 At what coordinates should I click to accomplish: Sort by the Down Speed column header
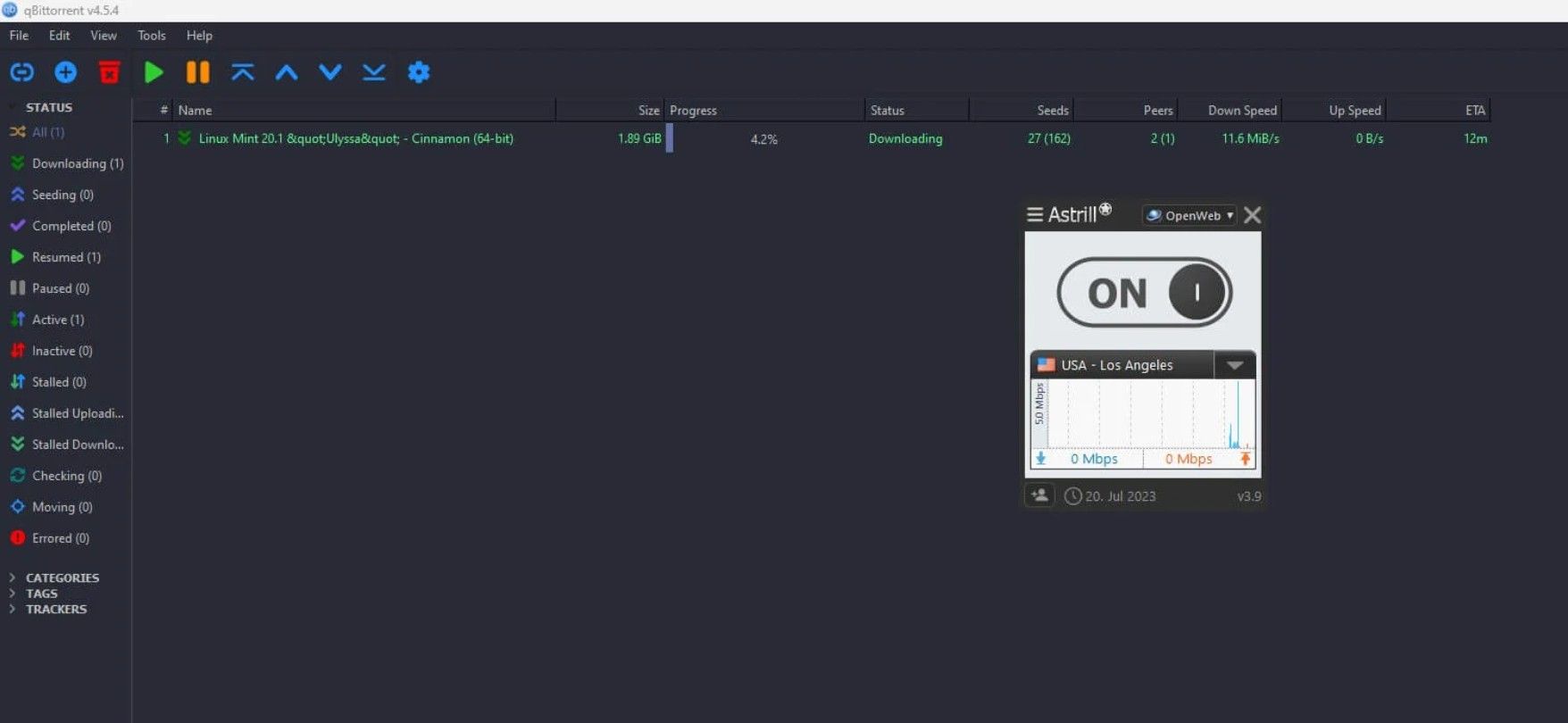(1230, 111)
